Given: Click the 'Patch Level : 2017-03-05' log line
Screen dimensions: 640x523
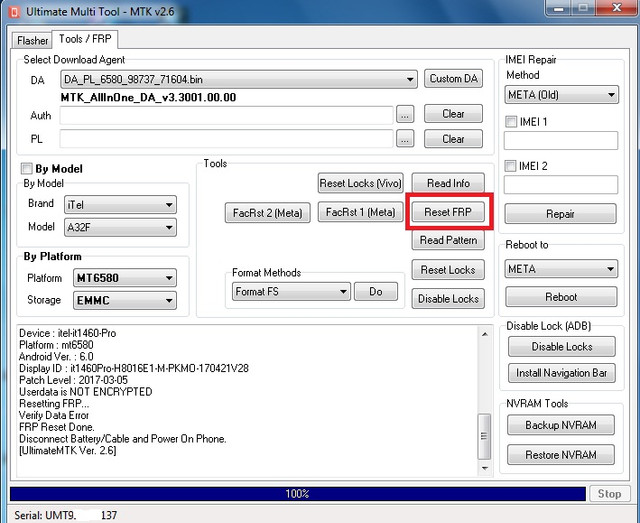Looking at the screenshot, I should click(73, 380).
